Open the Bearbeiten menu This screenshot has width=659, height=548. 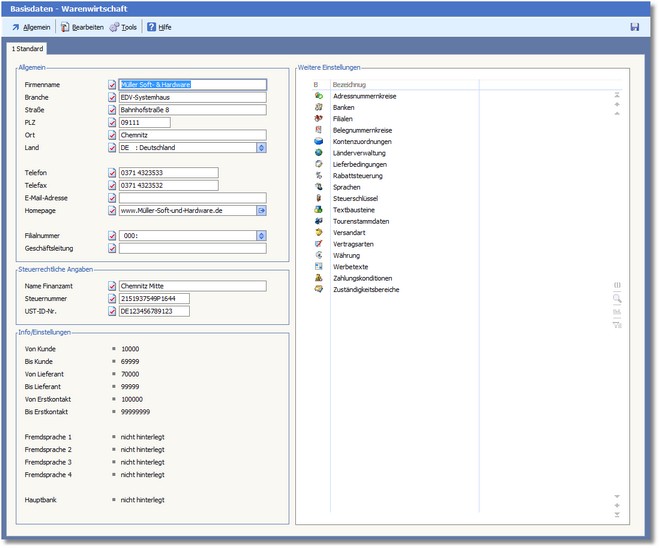click(81, 27)
